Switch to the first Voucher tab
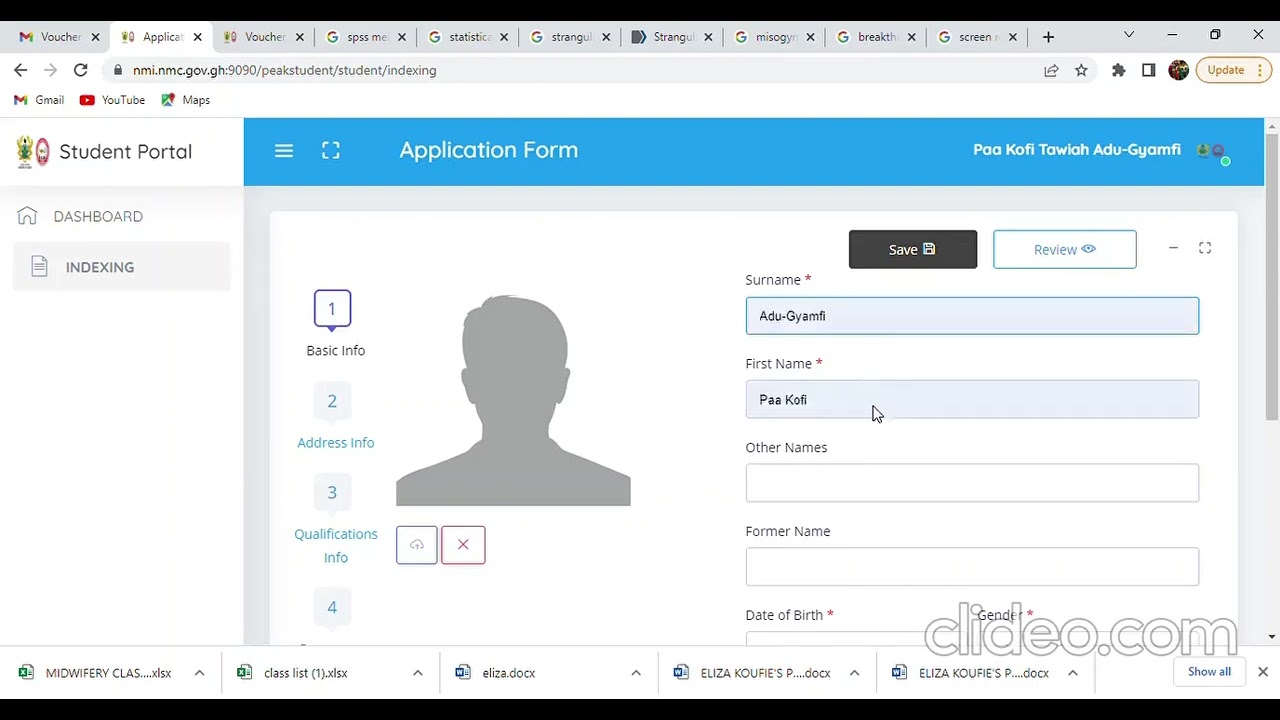1280x720 pixels. pyautogui.click(x=59, y=37)
